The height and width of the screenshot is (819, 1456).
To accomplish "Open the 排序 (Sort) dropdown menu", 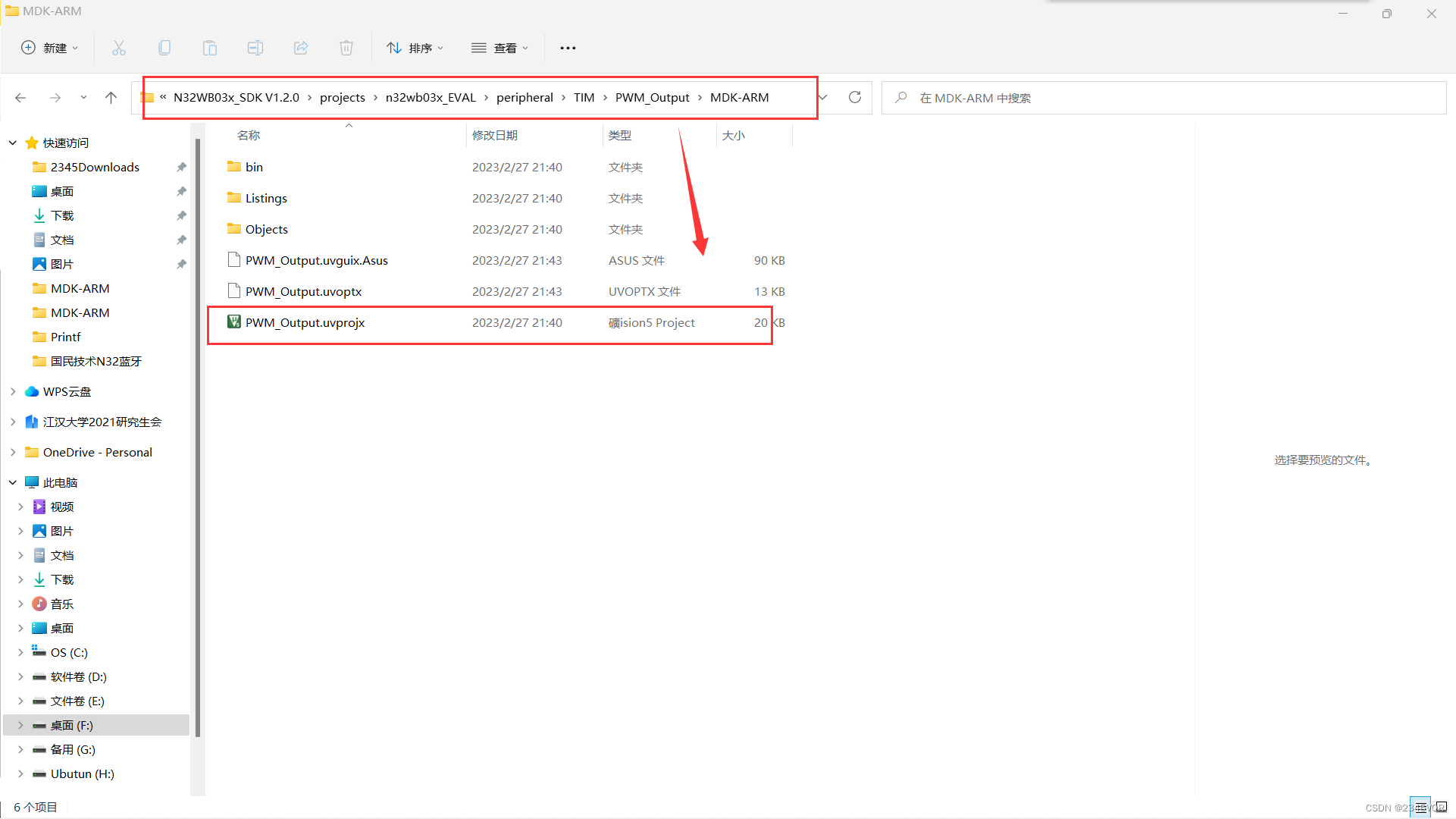I will pos(415,48).
